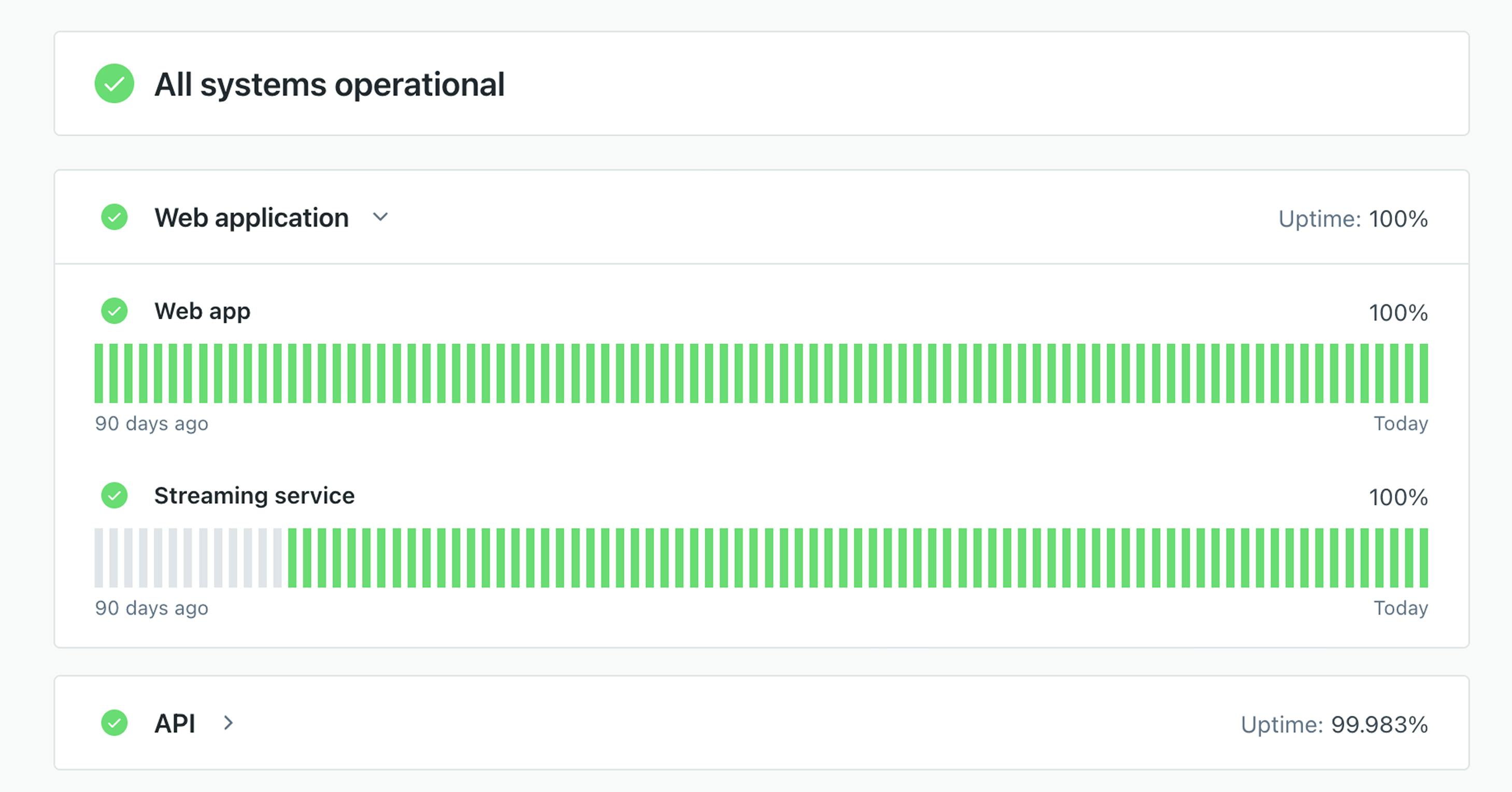Collapse the Web application section chevron
1512x792 pixels.
pos(380,217)
